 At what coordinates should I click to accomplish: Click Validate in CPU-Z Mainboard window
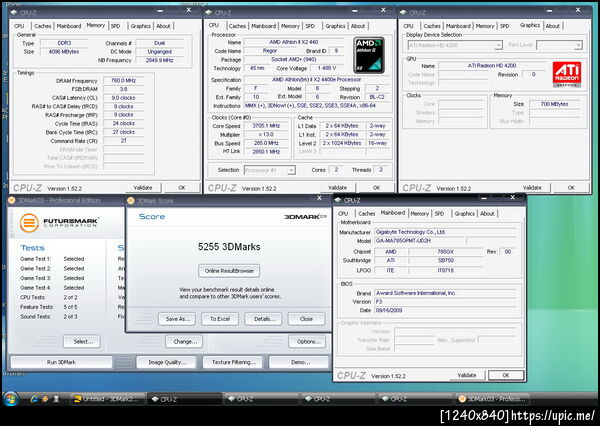click(467, 375)
